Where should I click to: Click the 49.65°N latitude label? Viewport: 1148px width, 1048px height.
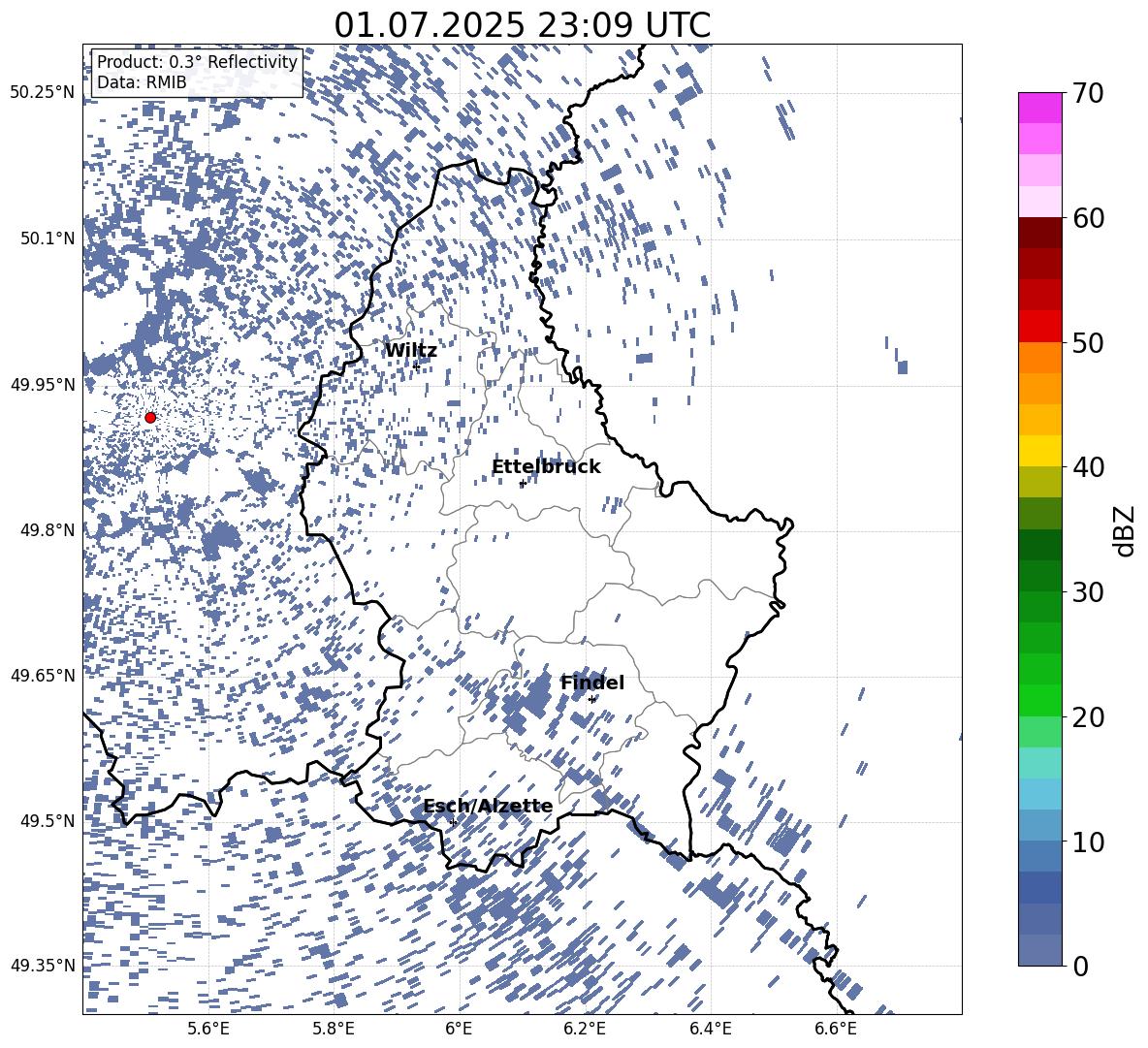pos(43,675)
